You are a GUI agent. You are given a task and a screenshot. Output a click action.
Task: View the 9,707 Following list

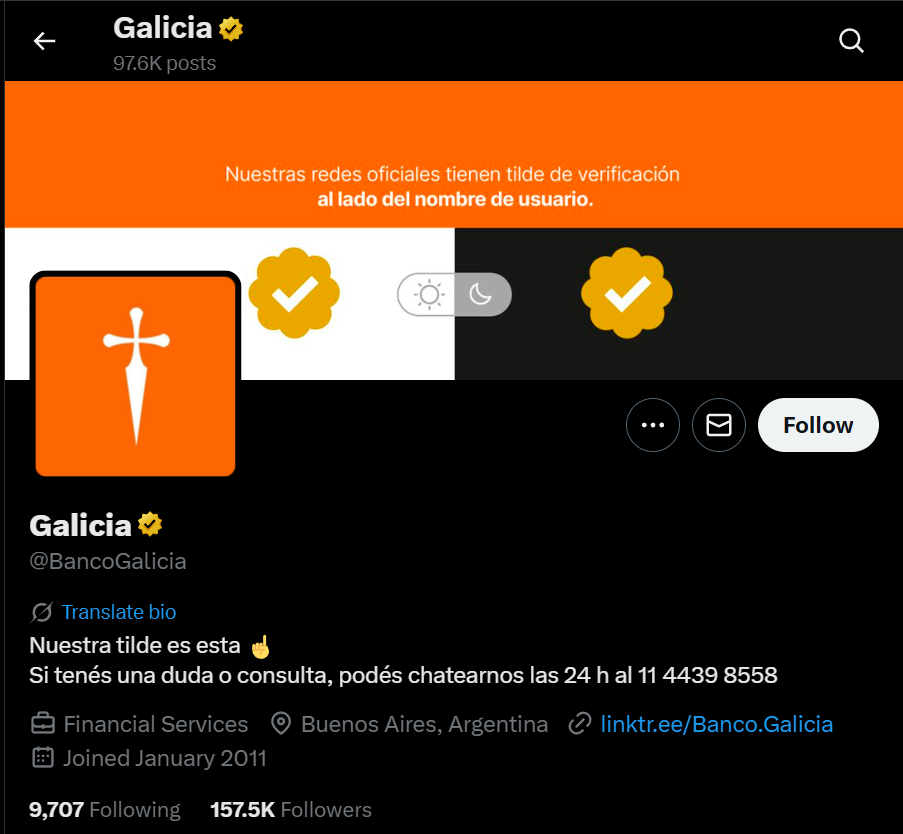(x=105, y=810)
